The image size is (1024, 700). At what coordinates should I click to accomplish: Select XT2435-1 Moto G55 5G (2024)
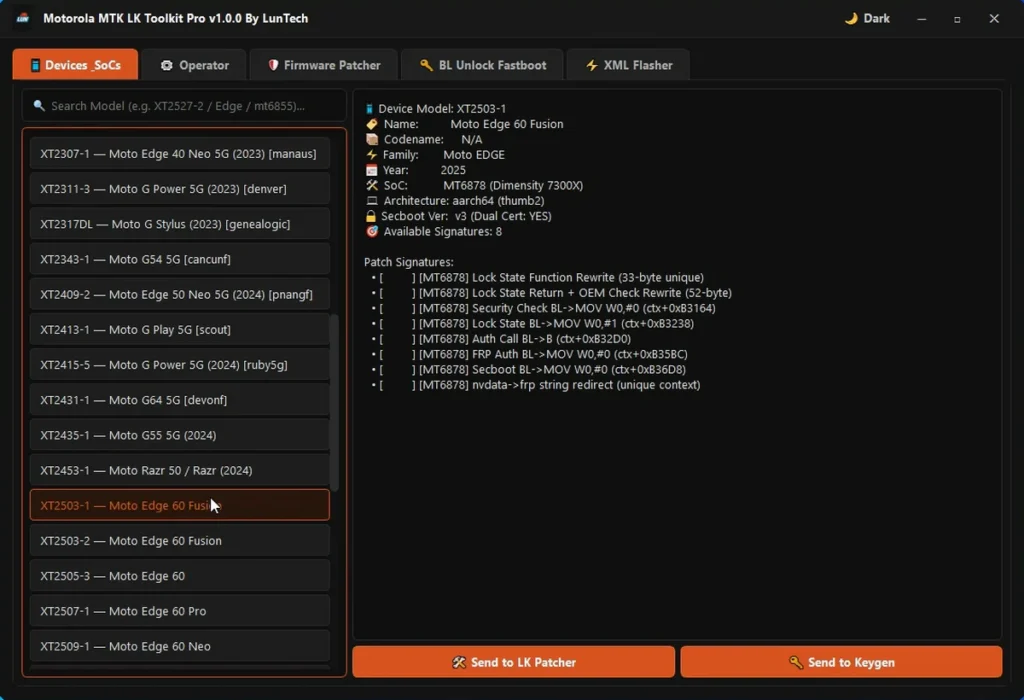tap(180, 435)
